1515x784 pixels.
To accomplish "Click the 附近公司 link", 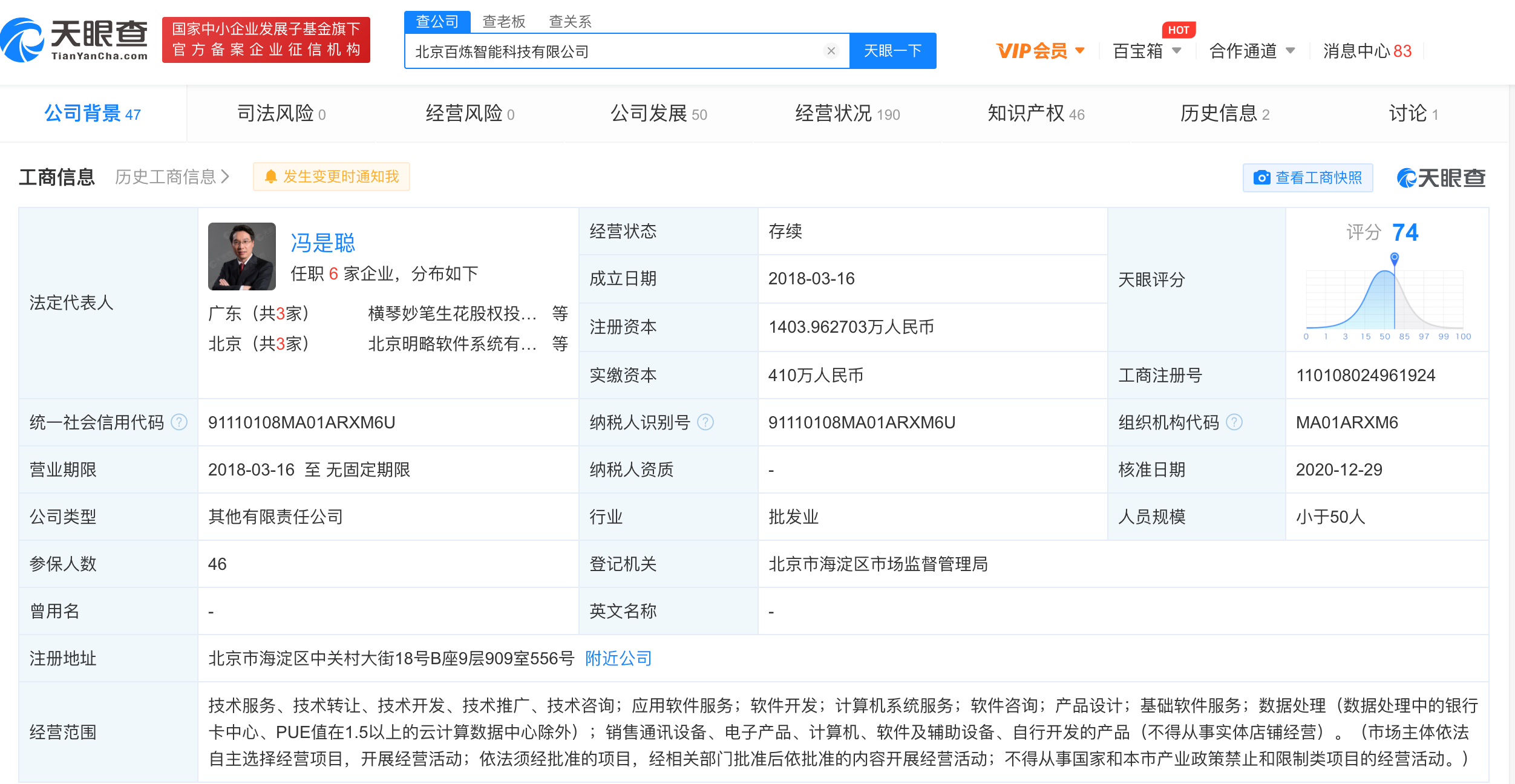I will tap(618, 658).
